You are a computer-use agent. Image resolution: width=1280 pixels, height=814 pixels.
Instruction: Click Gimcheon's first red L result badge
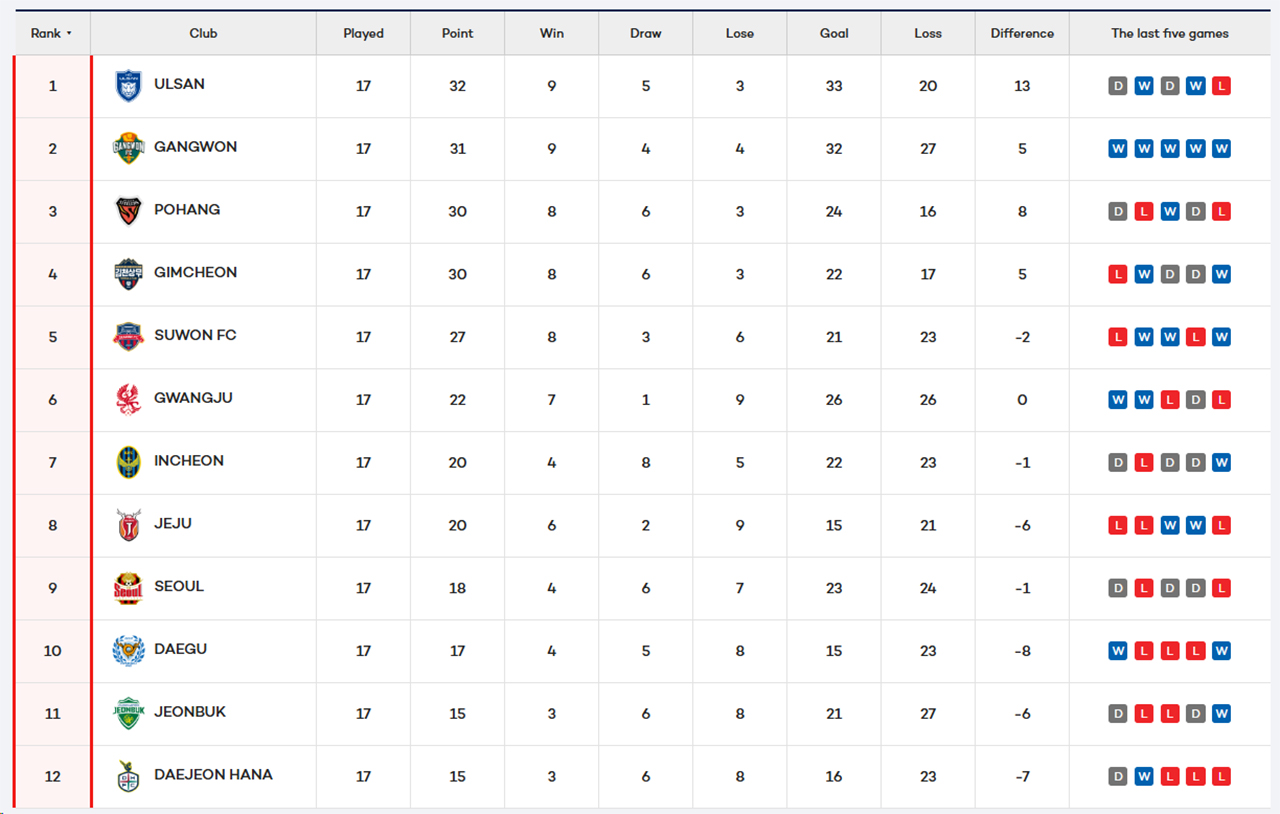click(x=1117, y=274)
